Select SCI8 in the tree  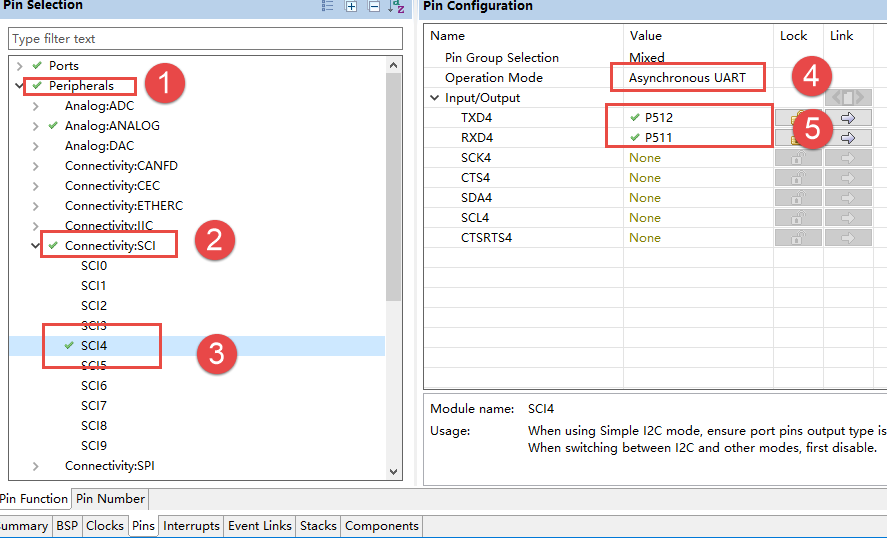94,426
